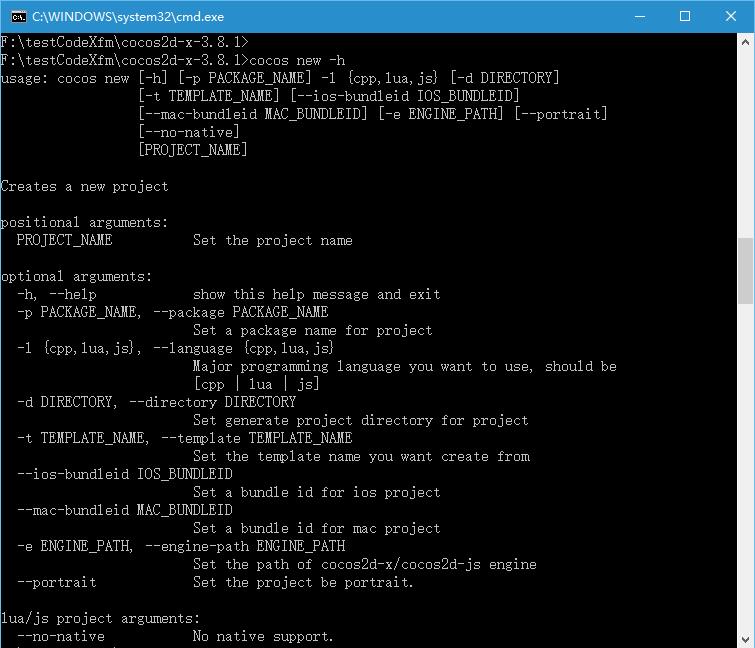The image size is (755, 648).
Task: Click 'Set a bundle id for mac project'
Action: point(317,529)
